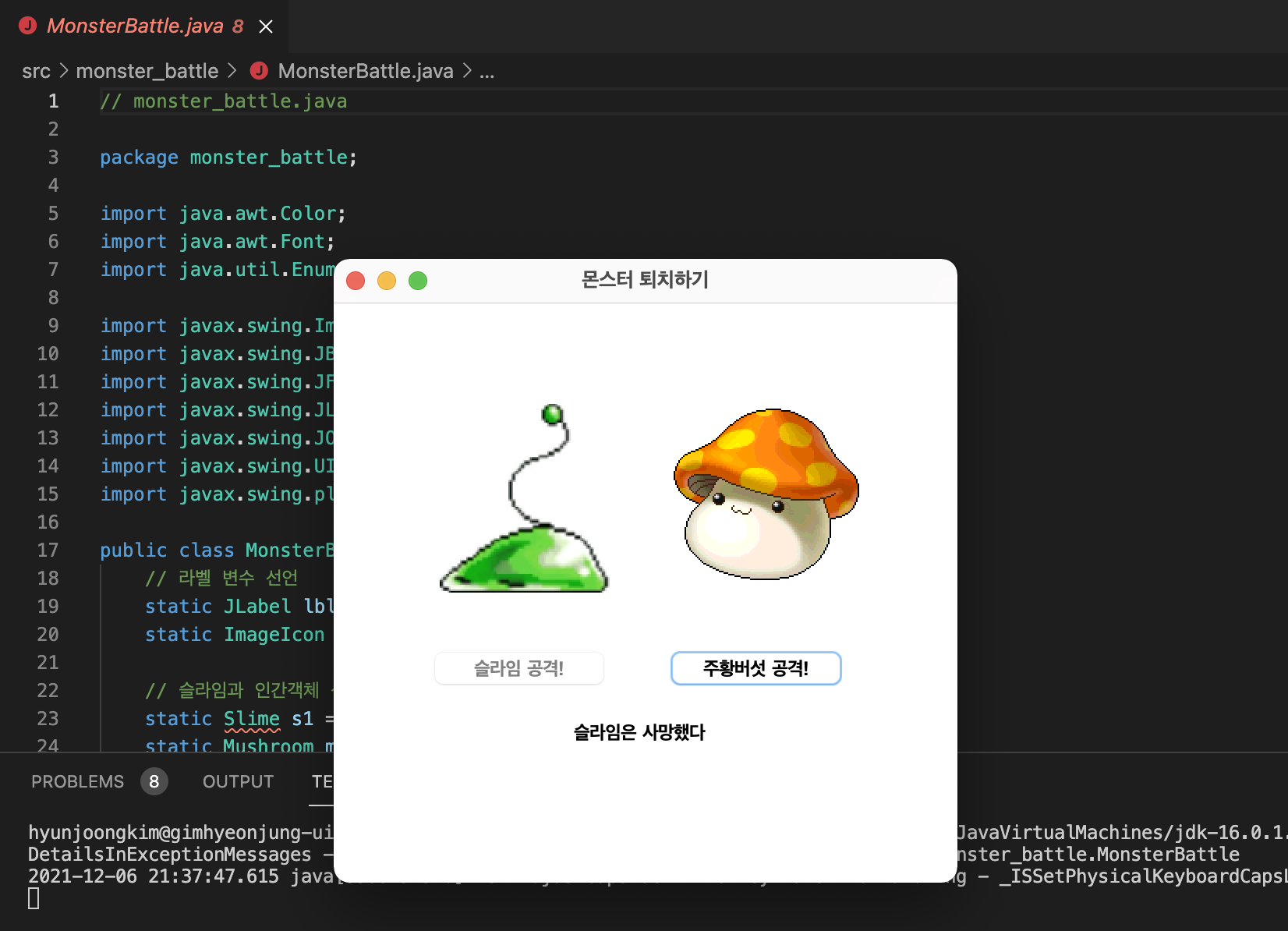
Task: Click the import java.awt.Font line
Action: (218, 242)
